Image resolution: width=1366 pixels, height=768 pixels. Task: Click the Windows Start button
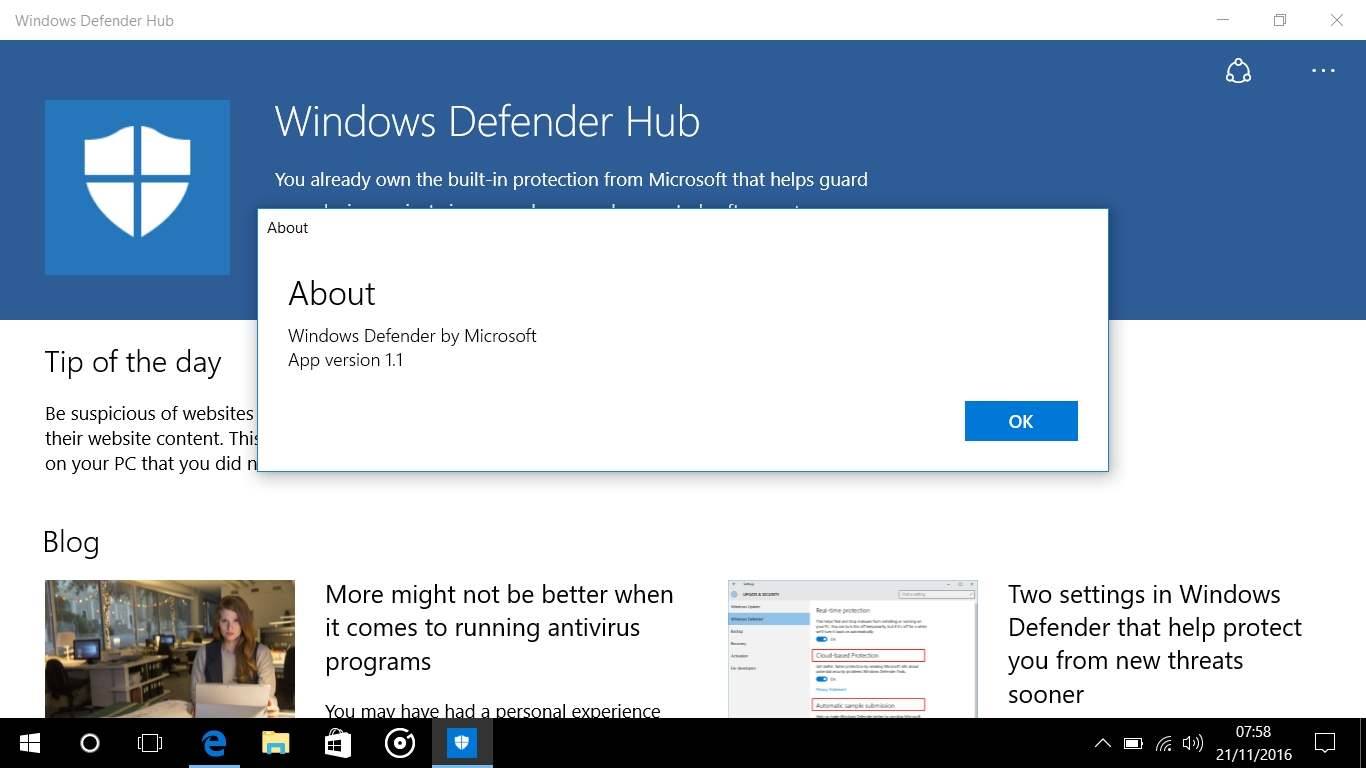[x=29, y=743]
